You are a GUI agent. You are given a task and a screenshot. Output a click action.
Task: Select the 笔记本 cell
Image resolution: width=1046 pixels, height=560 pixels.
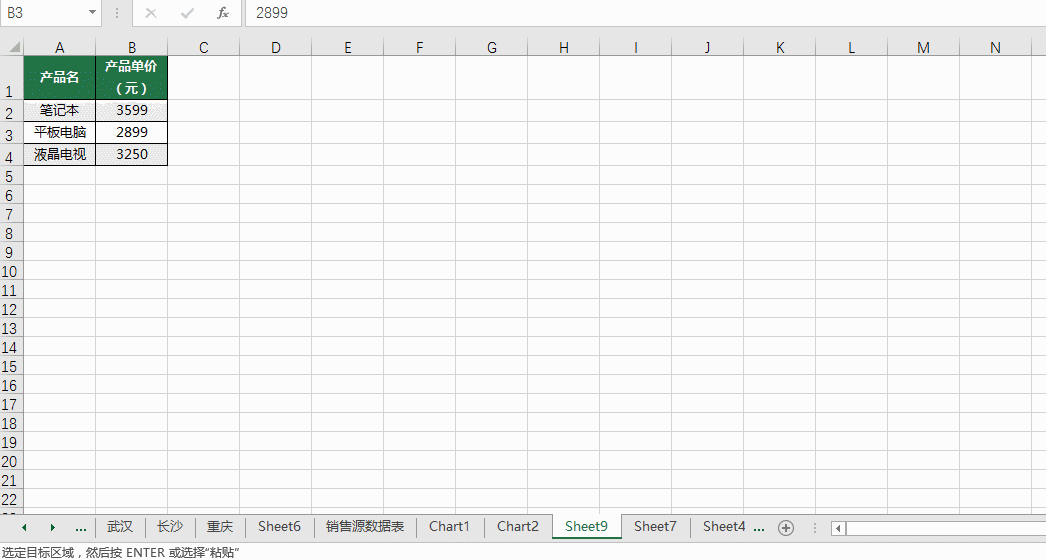pos(59,111)
